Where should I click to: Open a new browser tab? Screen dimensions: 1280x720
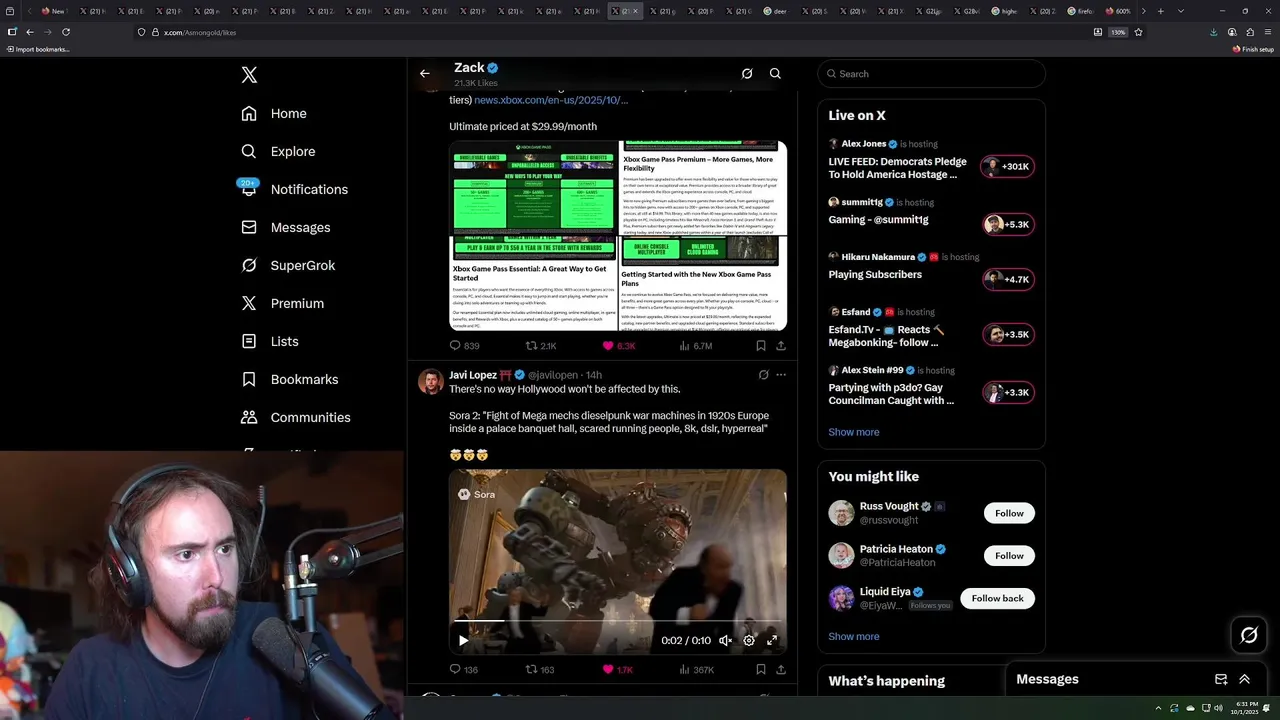click(x=1160, y=11)
